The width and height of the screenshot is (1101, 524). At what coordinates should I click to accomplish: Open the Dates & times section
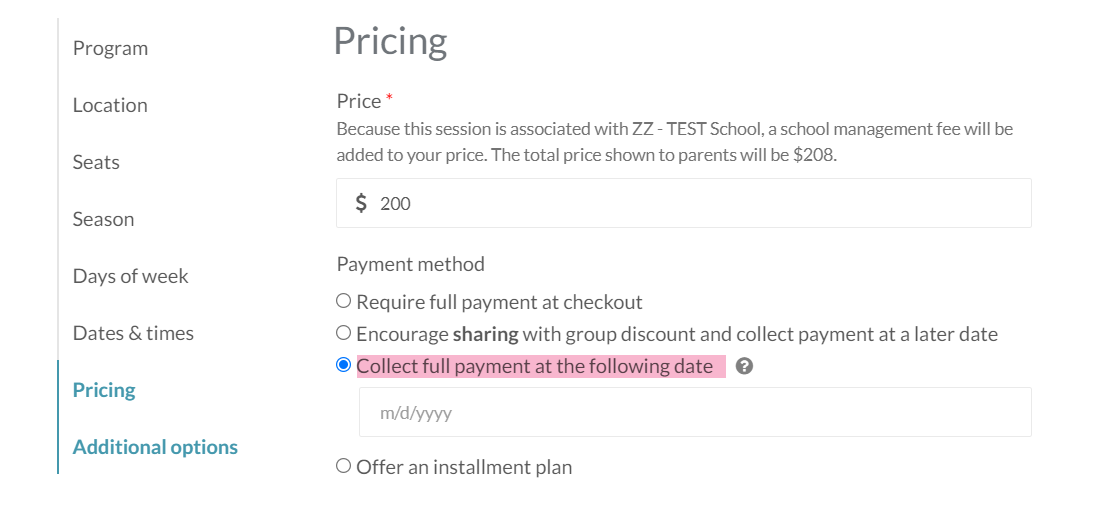[133, 333]
